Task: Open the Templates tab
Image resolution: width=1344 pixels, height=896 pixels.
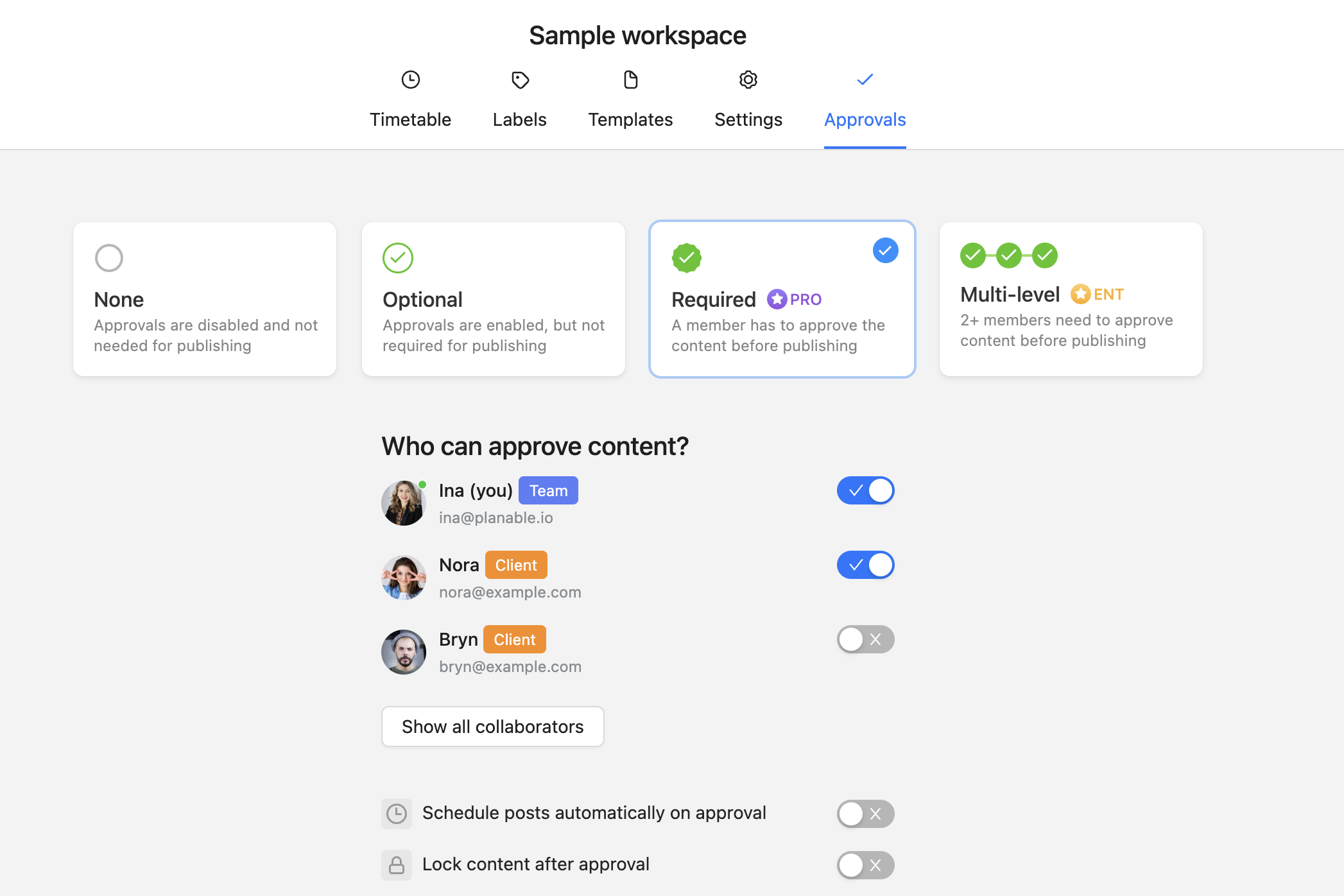Action: (x=630, y=119)
